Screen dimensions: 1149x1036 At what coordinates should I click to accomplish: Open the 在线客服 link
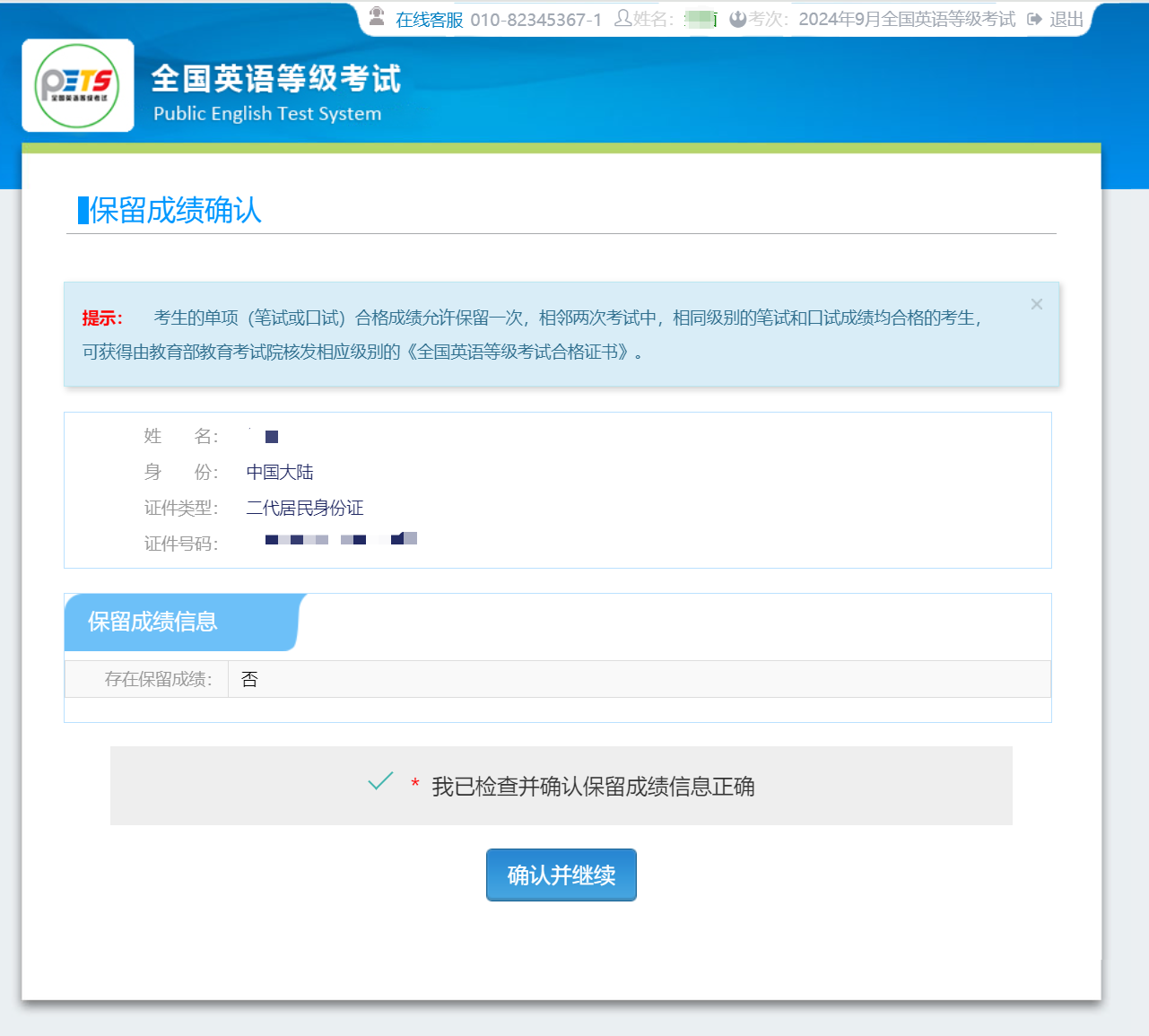429,20
